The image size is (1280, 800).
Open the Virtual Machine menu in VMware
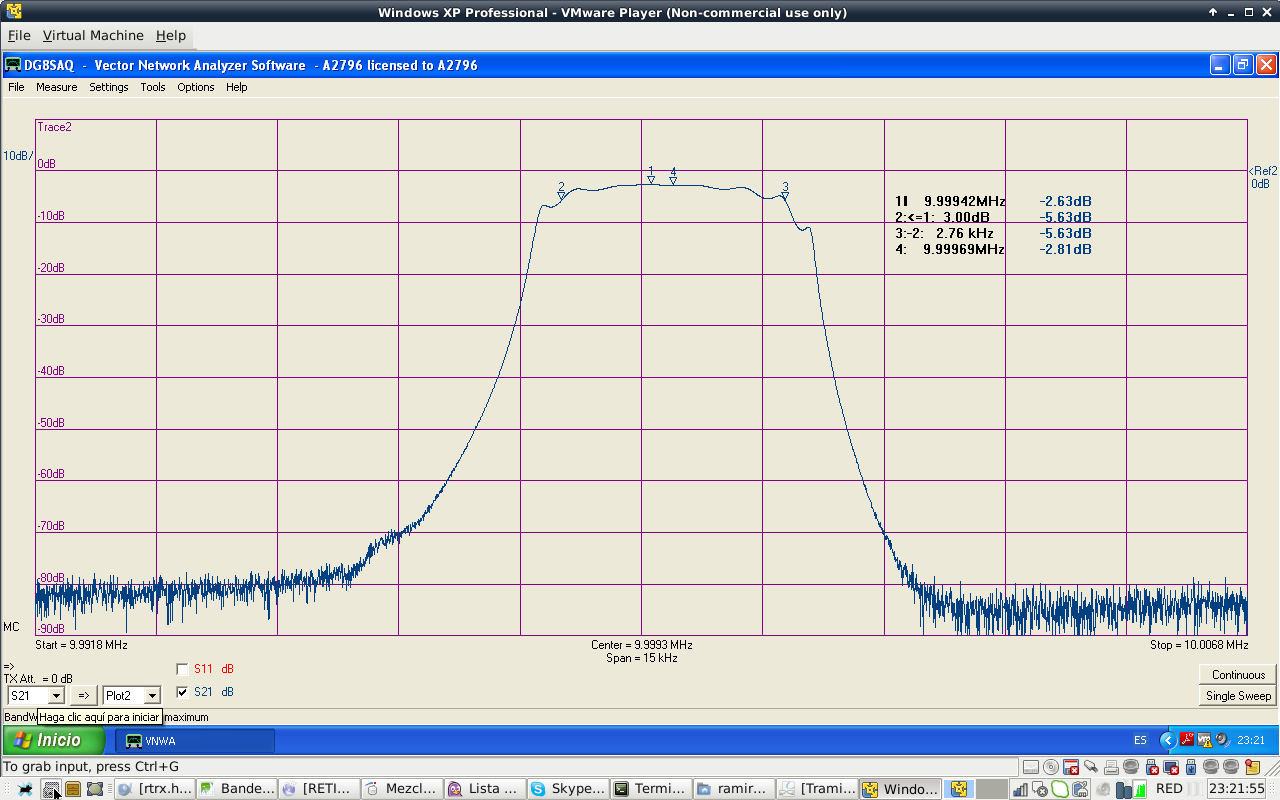click(x=92, y=35)
